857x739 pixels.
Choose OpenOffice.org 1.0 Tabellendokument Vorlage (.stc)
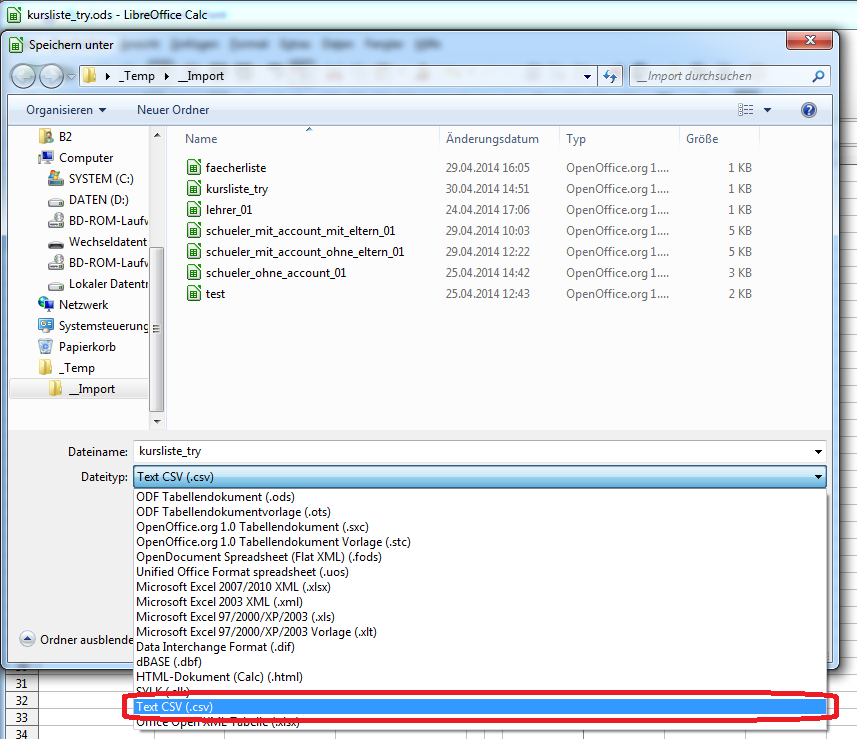pos(480,542)
